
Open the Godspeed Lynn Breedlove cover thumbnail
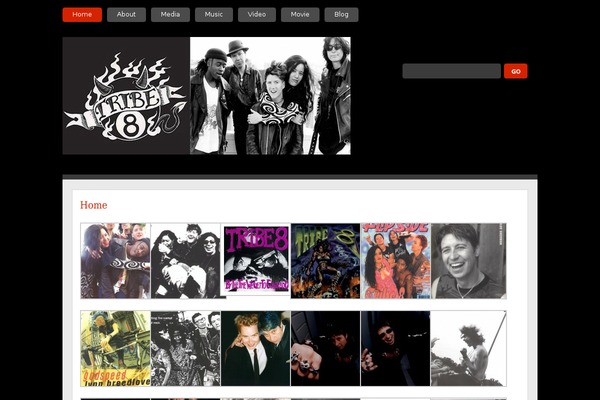(116, 348)
